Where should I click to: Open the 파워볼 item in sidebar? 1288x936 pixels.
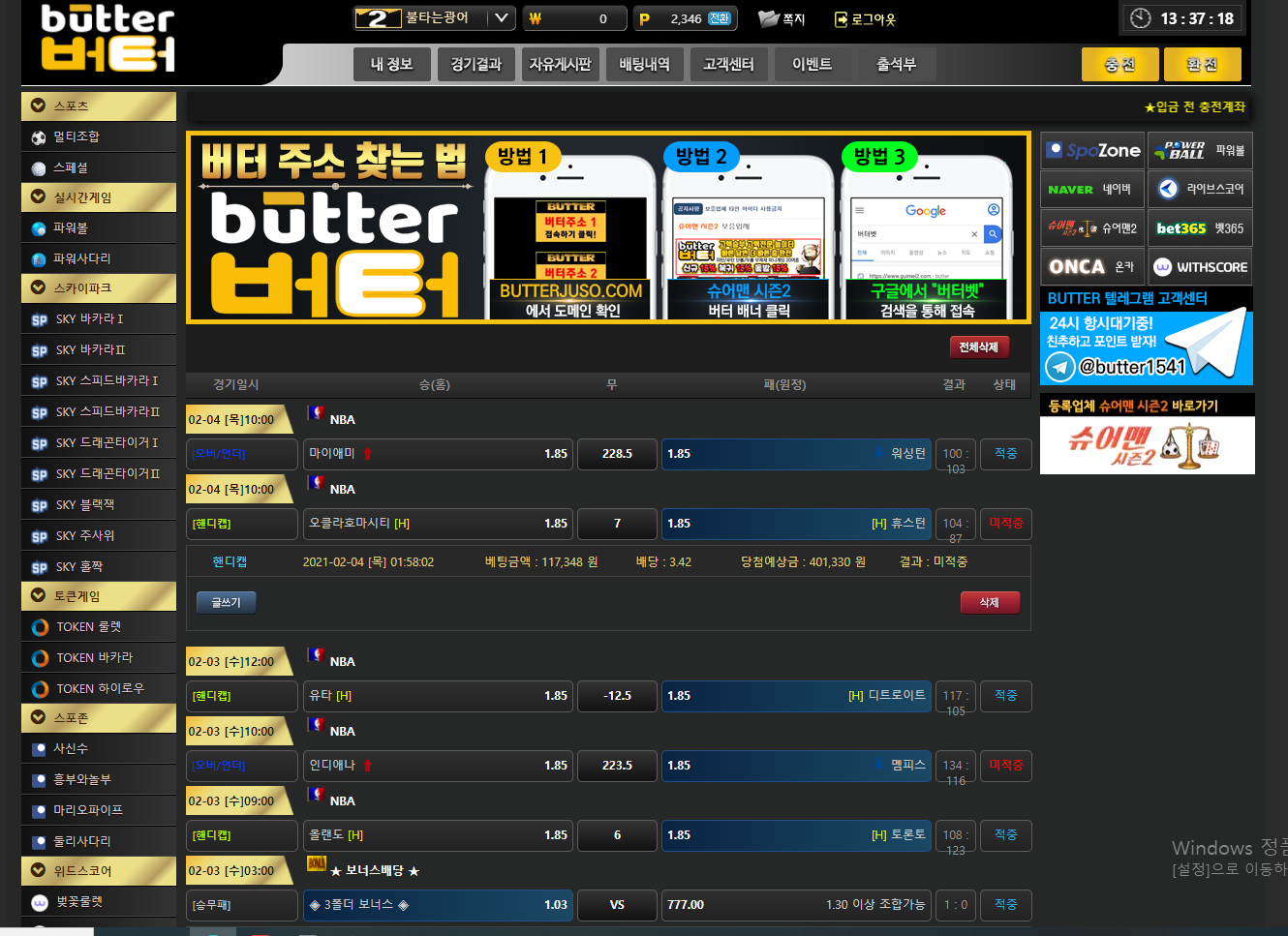pos(99,228)
